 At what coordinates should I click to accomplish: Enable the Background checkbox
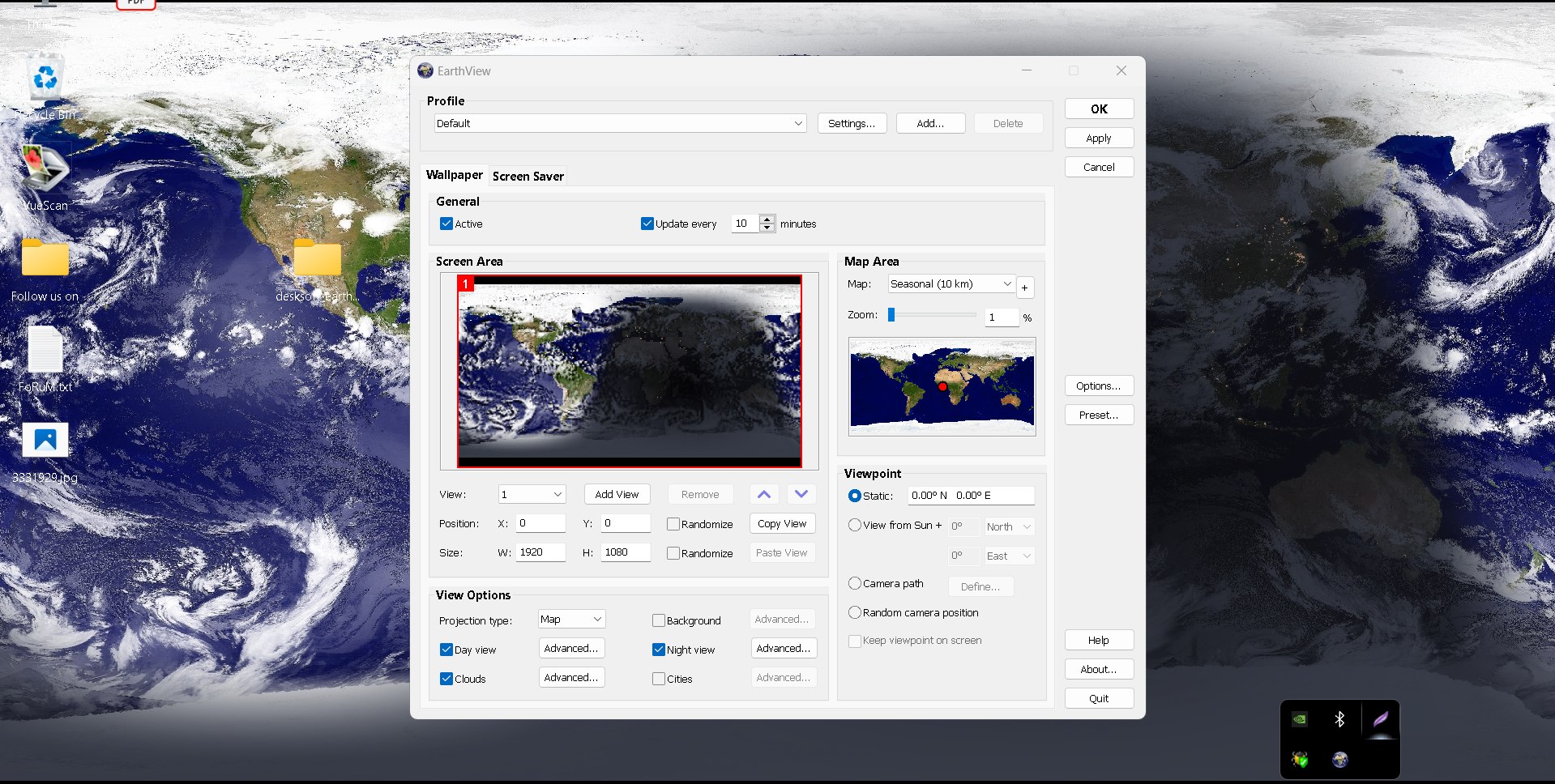click(659, 620)
